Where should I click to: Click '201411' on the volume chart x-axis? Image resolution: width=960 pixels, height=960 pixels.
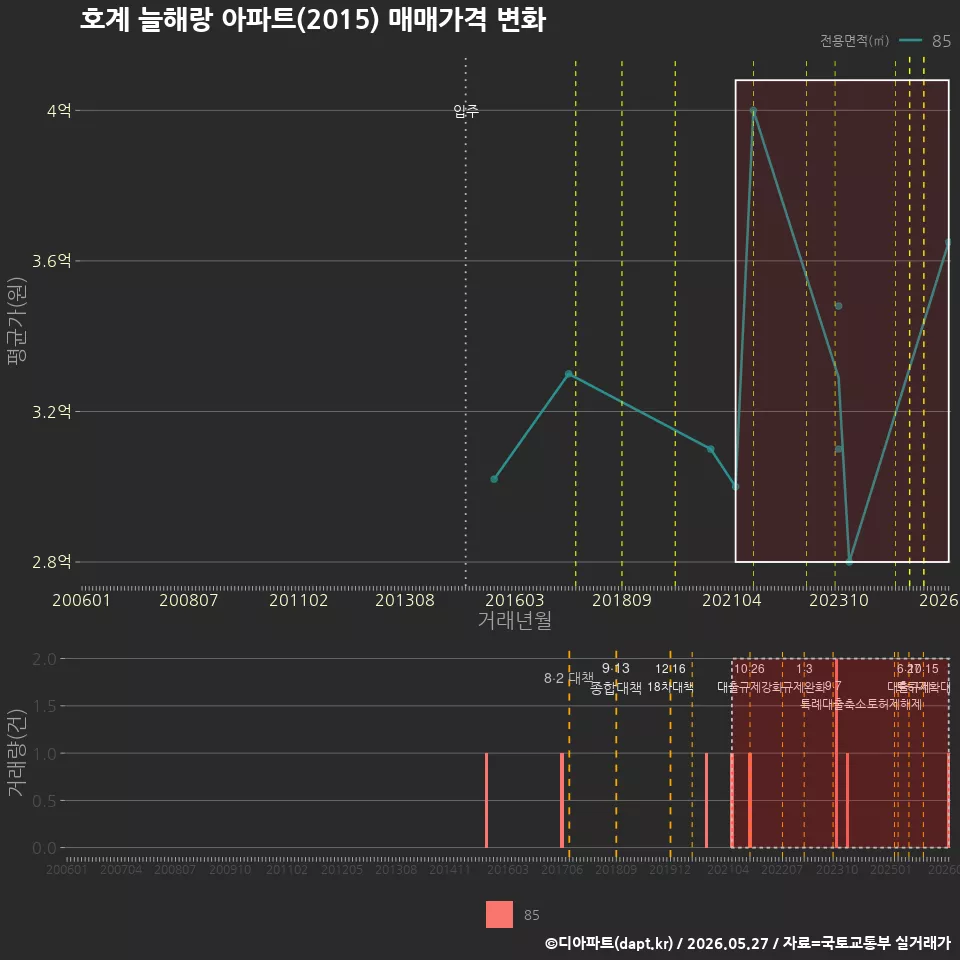[450, 869]
